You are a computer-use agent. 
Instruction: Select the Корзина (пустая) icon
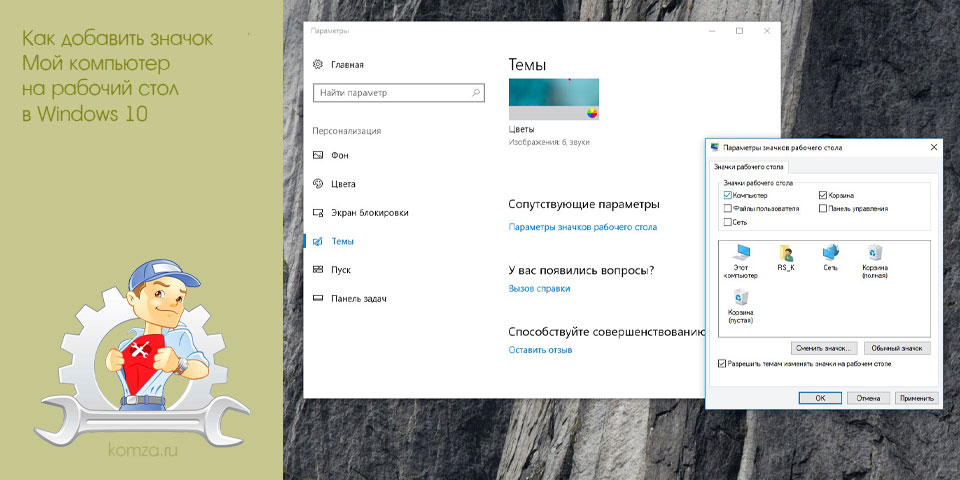click(741, 298)
